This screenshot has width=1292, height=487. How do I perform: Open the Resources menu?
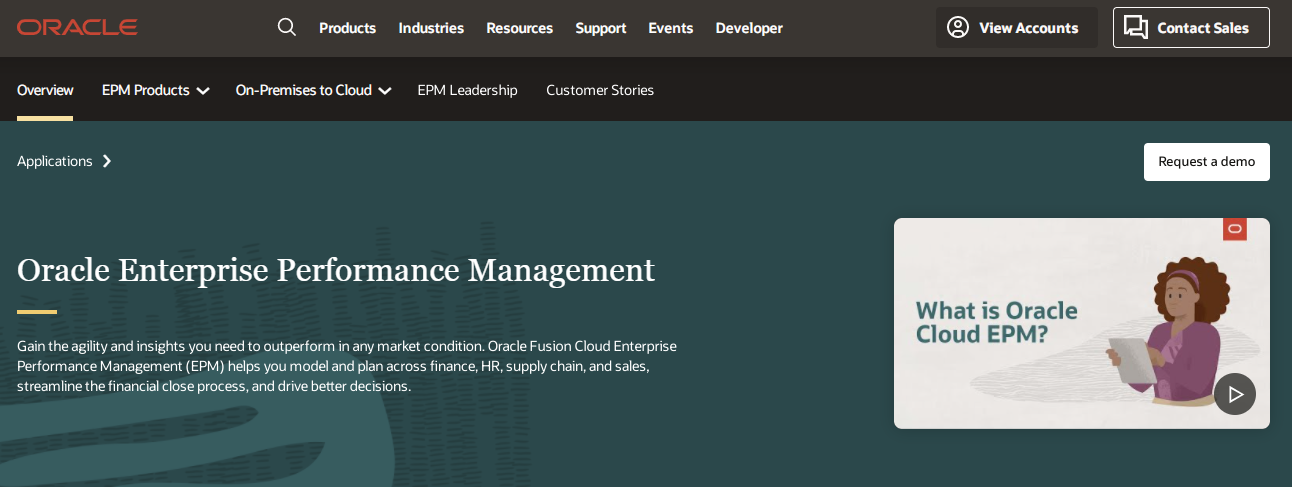pyautogui.click(x=519, y=28)
